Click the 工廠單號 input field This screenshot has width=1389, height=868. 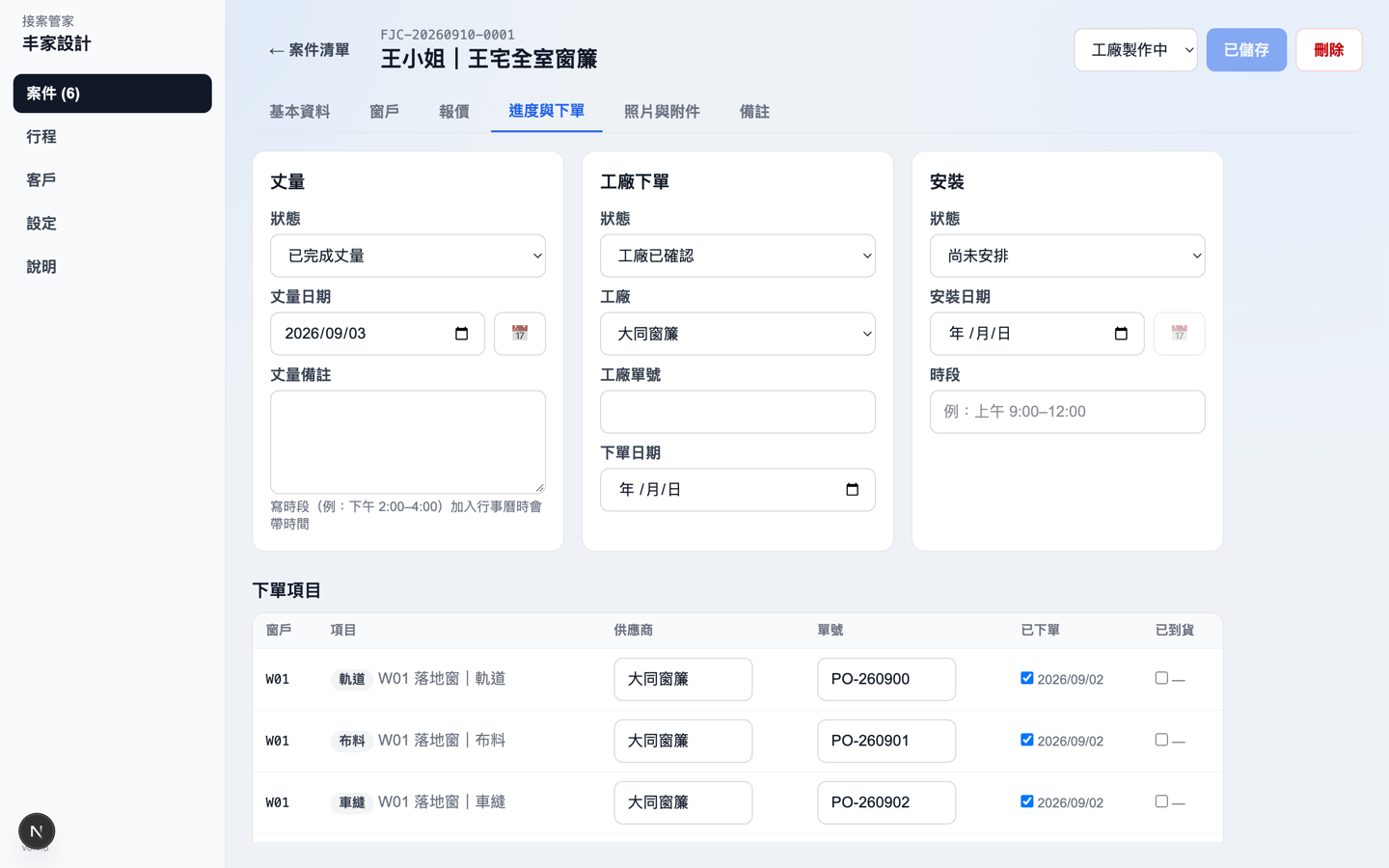click(738, 412)
